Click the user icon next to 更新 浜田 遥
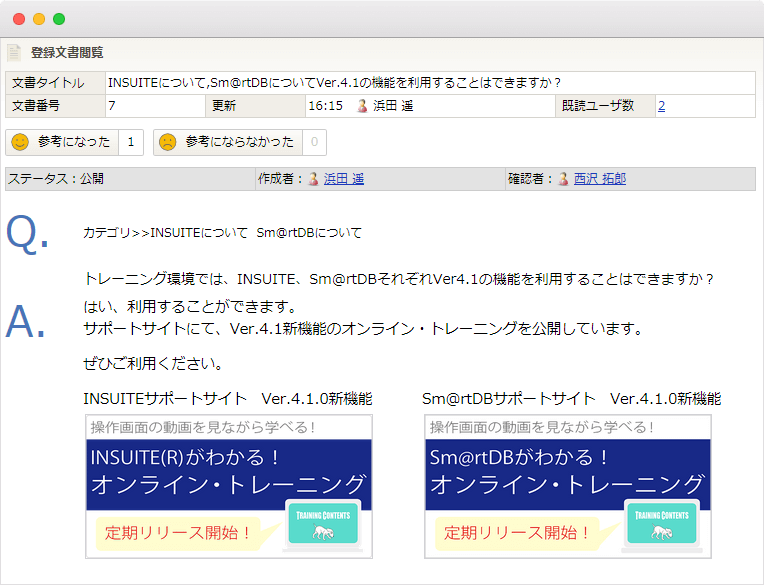Image resolution: width=764 pixels, height=585 pixels. point(362,106)
